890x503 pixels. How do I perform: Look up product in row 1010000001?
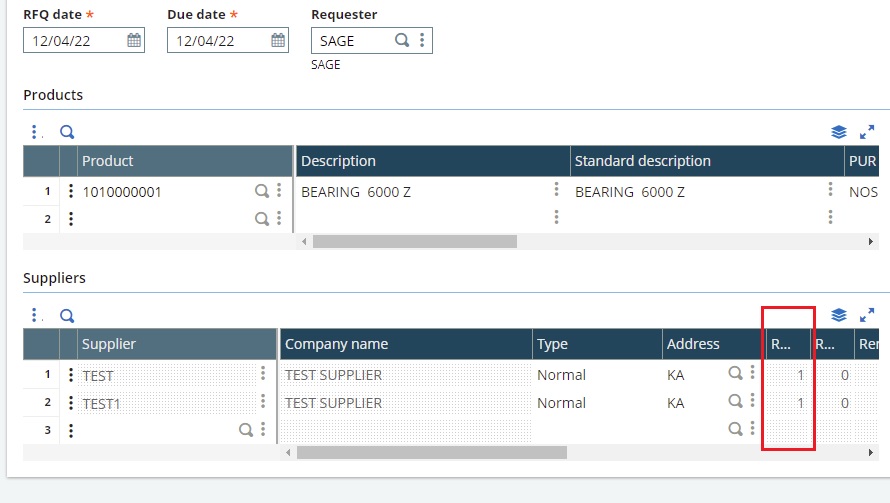pos(262,191)
